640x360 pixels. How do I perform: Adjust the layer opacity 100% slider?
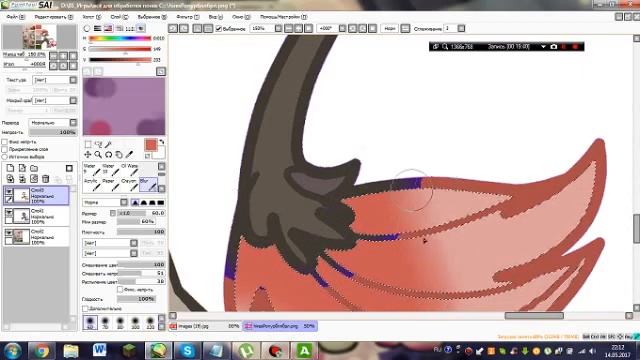point(52,132)
